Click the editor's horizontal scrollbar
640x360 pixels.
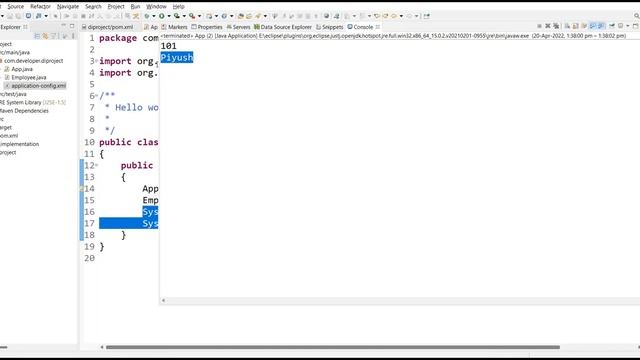(333, 347)
